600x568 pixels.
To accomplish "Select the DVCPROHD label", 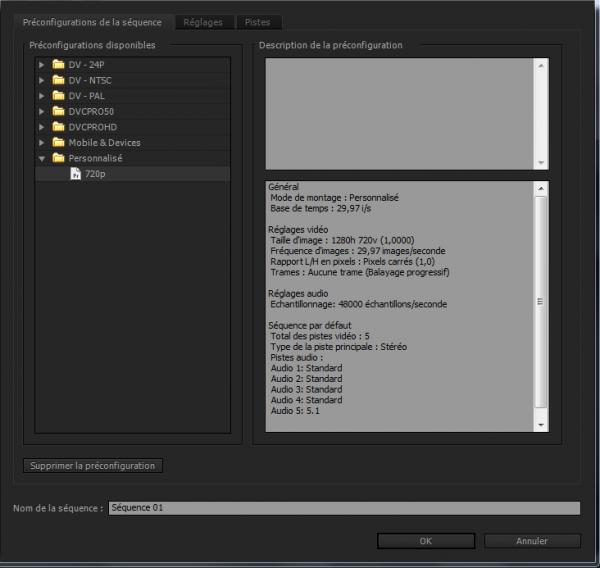I will (x=93, y=127).
